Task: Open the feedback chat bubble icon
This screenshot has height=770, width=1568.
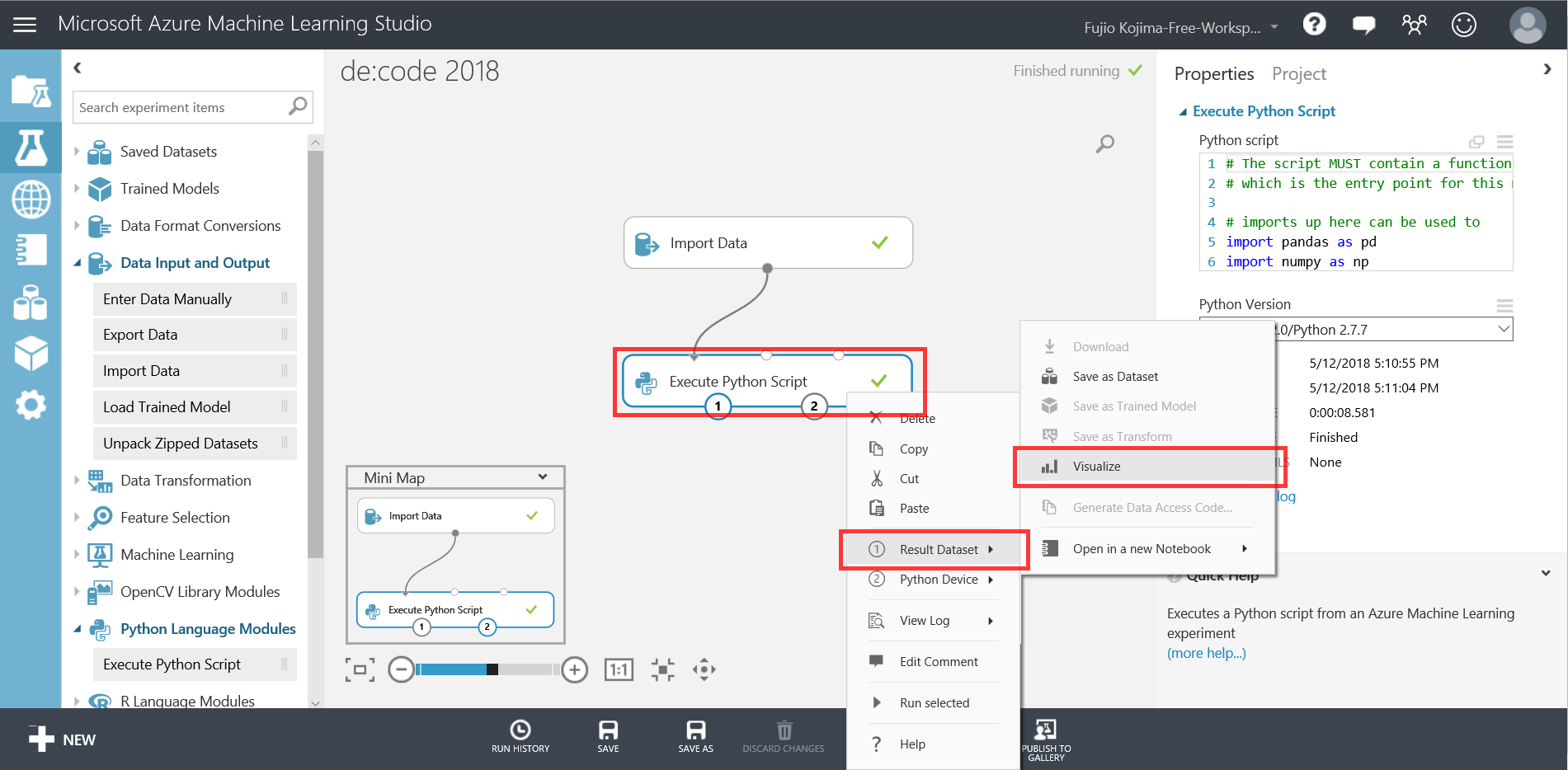Action: click(x=1364, y=25)
